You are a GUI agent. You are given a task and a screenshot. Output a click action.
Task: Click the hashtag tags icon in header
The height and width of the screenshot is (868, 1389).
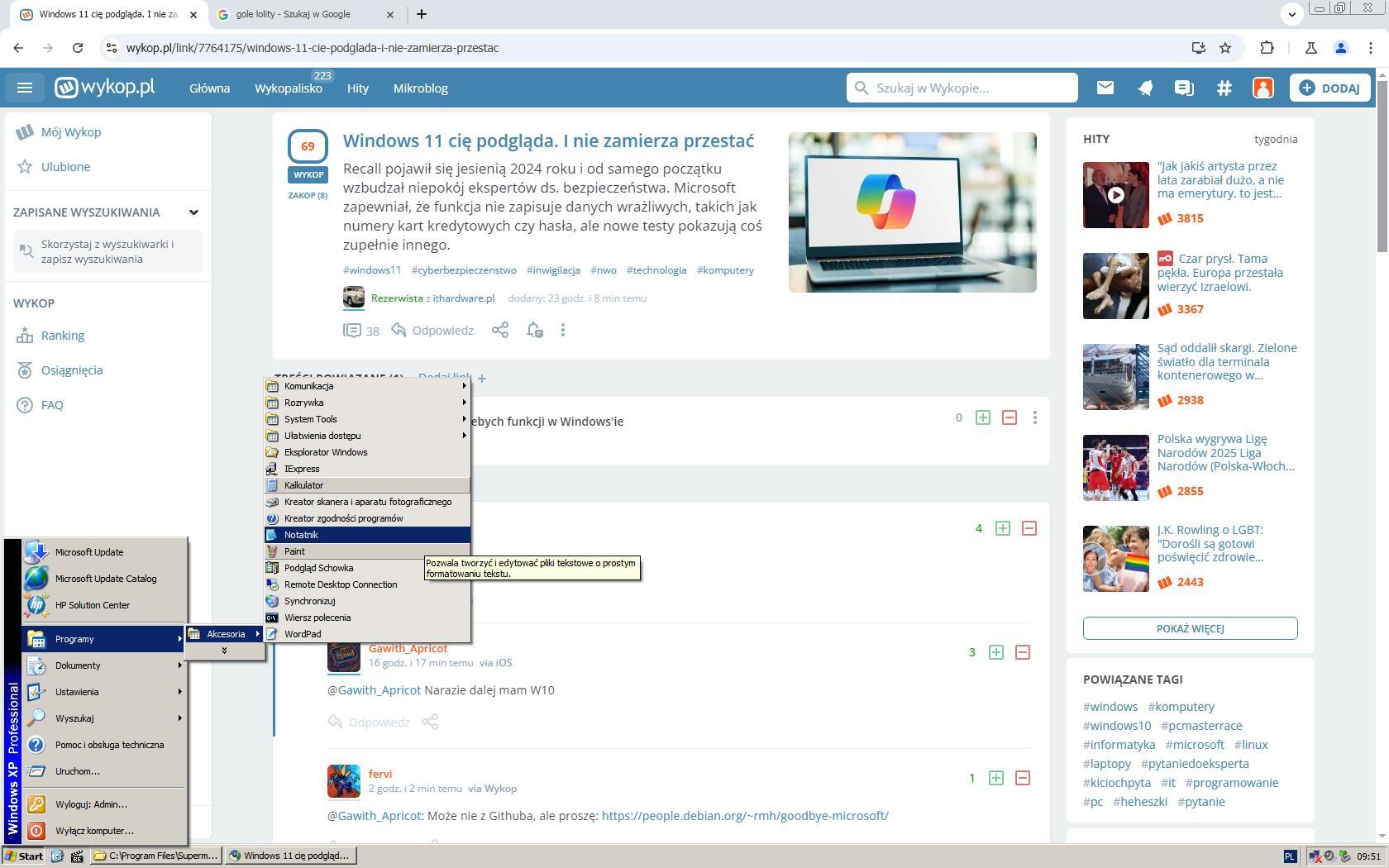(x=1224, y=88)
